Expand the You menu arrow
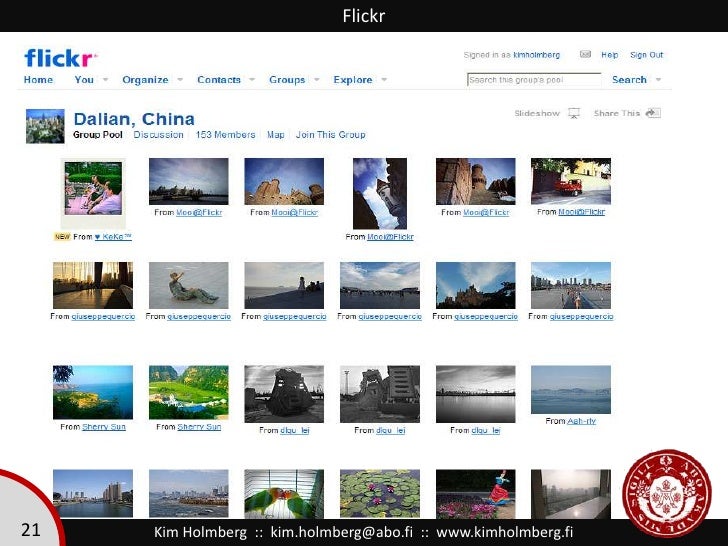 105,79
